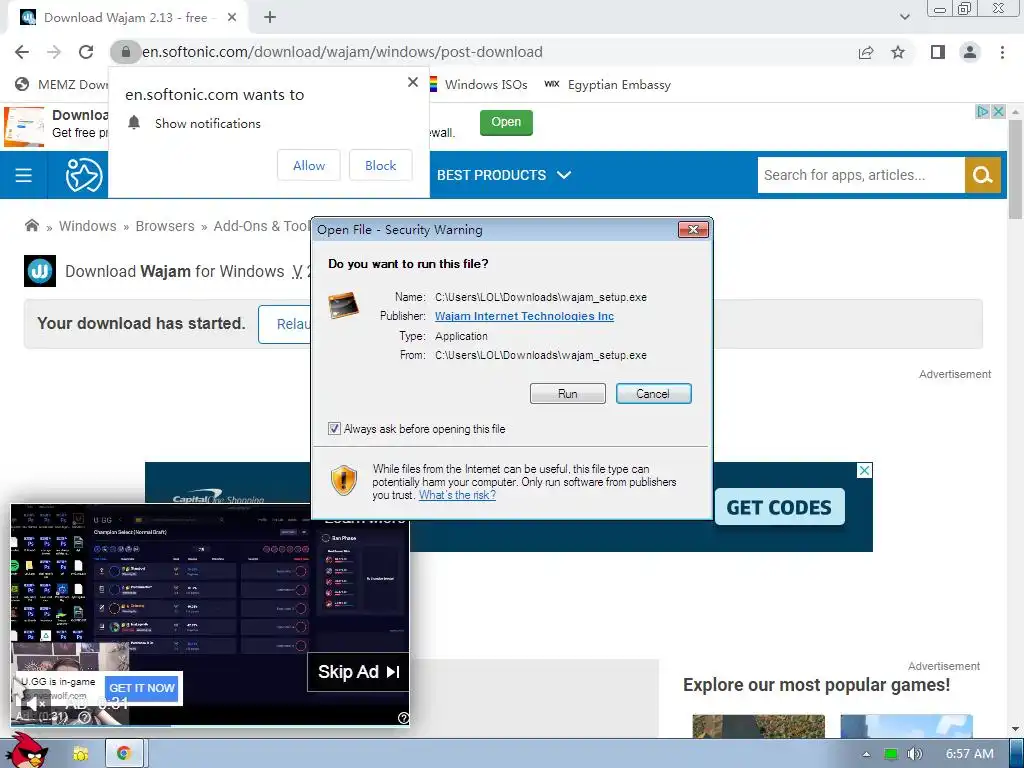The image size is (1024, 768).
Task: Dismiss the notification permission popup
Action: tap(413, 82)
